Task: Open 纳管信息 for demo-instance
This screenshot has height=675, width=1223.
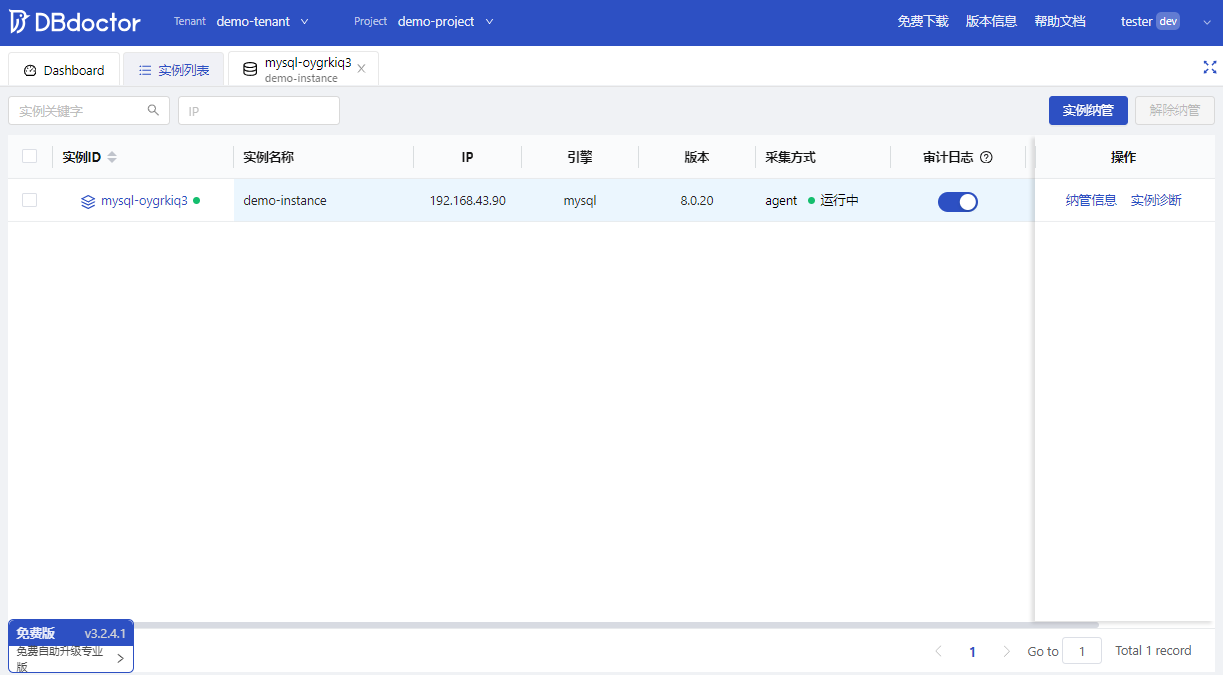Action: 1091,200
